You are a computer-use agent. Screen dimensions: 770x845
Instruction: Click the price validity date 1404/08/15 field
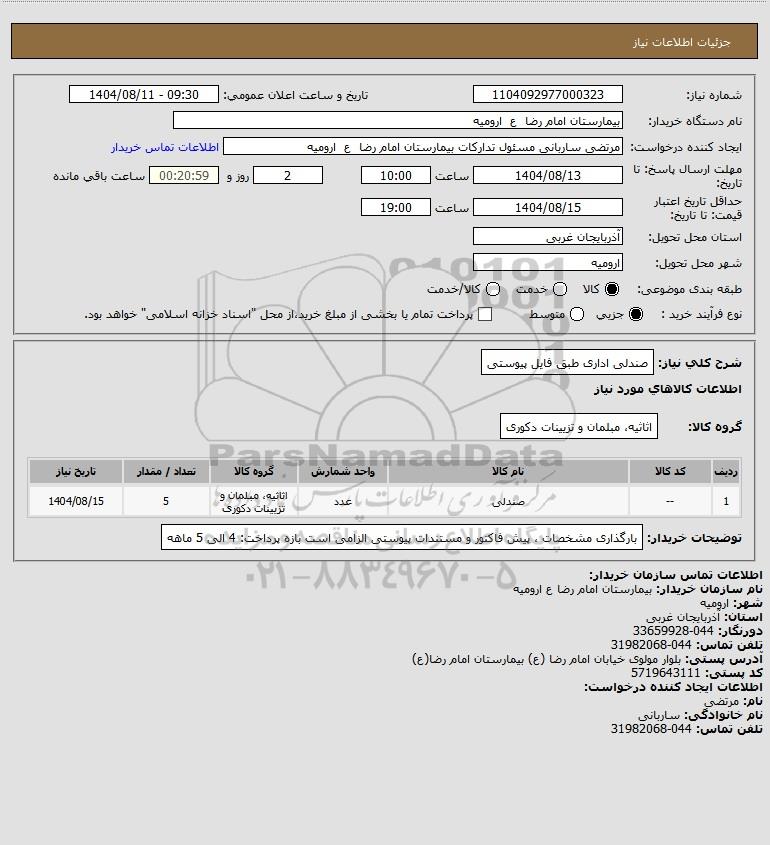coord(547,207)
